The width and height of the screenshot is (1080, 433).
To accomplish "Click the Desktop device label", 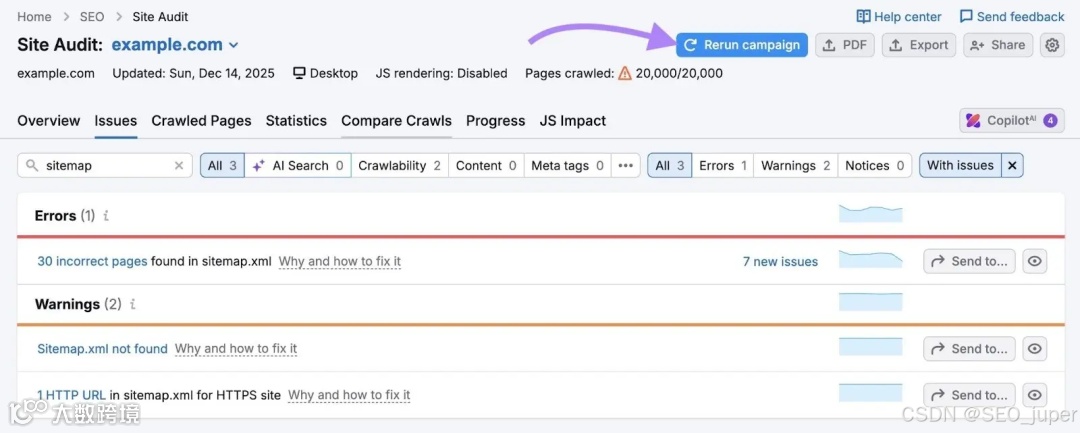I will click(x=325, y=73).
